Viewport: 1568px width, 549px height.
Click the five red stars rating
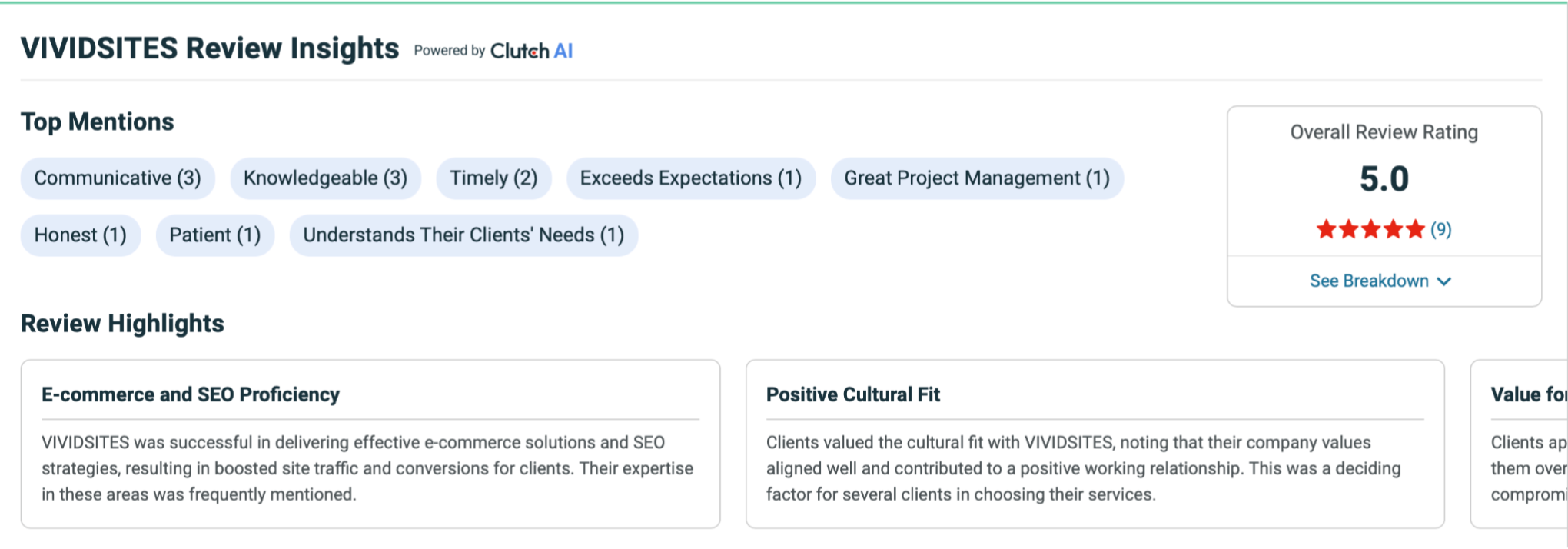click(x=1370, y=229)
